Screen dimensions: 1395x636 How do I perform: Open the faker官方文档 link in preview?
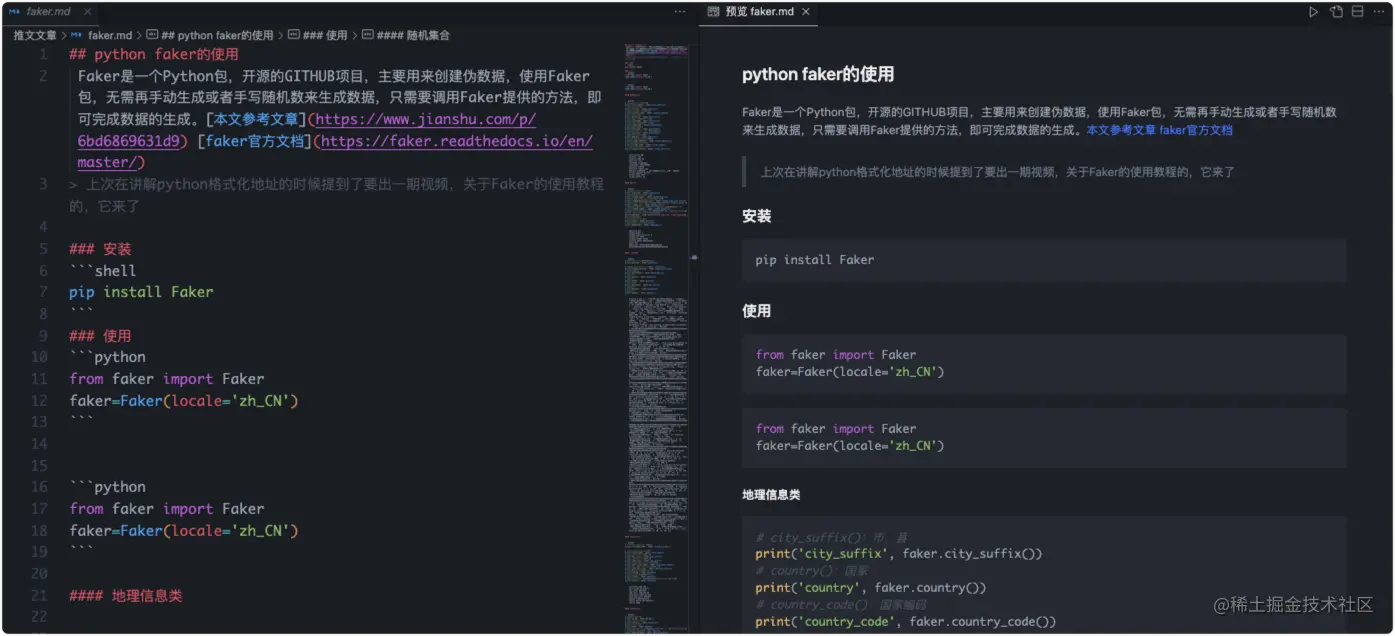point(1196,130)
